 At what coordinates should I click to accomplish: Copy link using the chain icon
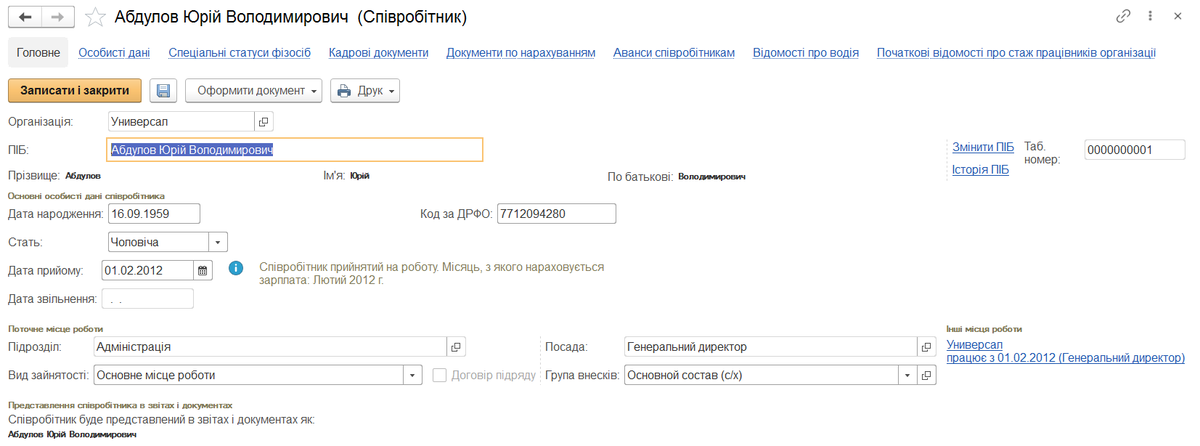(1123, 17)
